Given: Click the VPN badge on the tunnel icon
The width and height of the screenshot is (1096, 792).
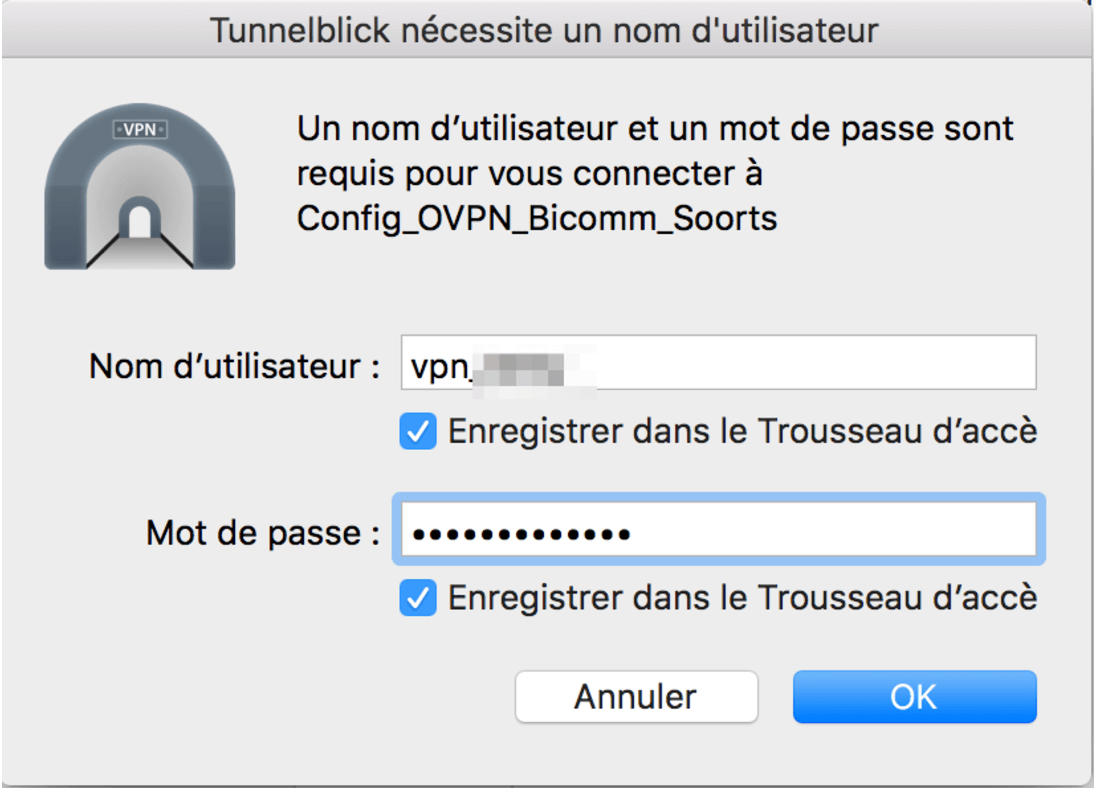Looking at the screenshot, I should coord(140,129).
